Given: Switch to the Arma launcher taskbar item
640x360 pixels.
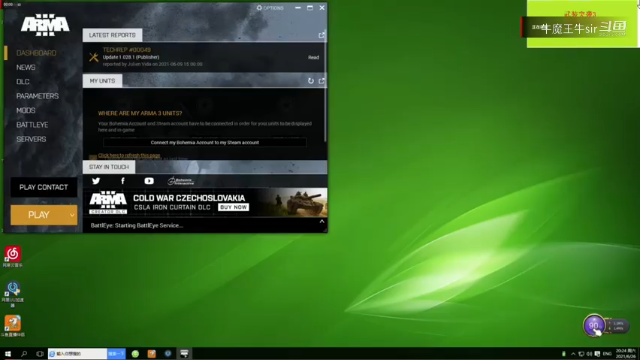Looking at the screenshot, I should coord(184,353).
